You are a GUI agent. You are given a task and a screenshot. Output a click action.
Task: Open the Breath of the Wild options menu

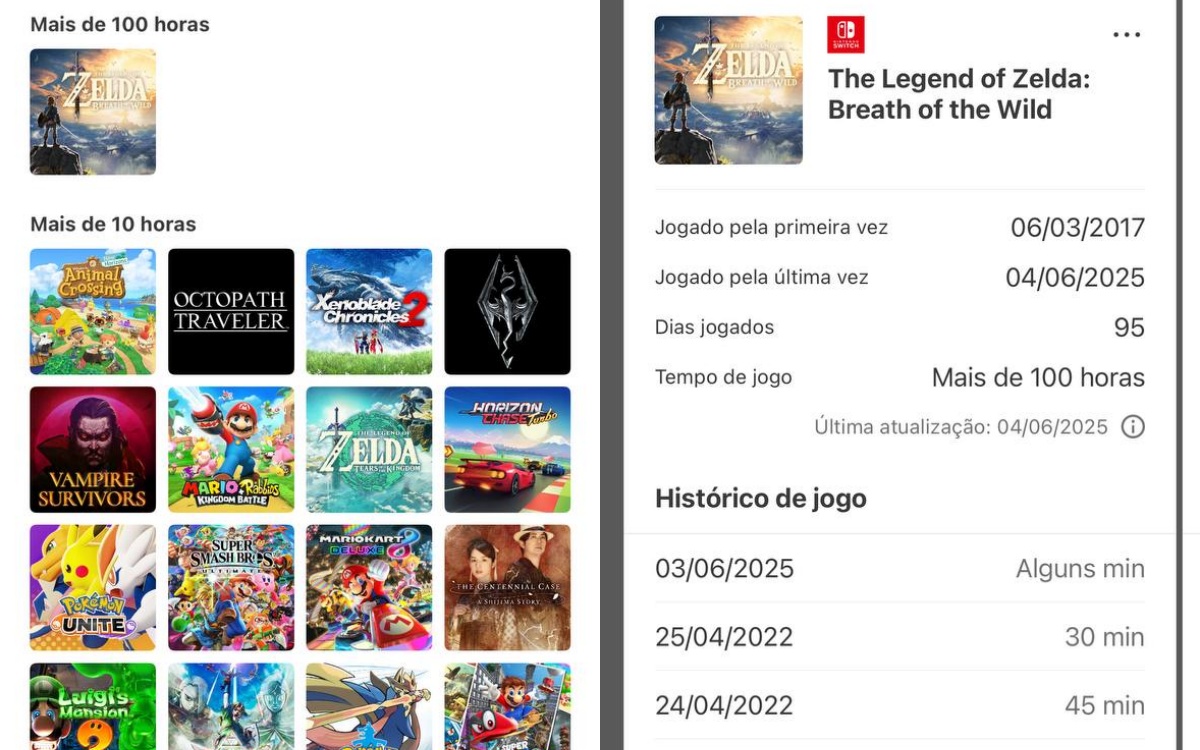1126,34
